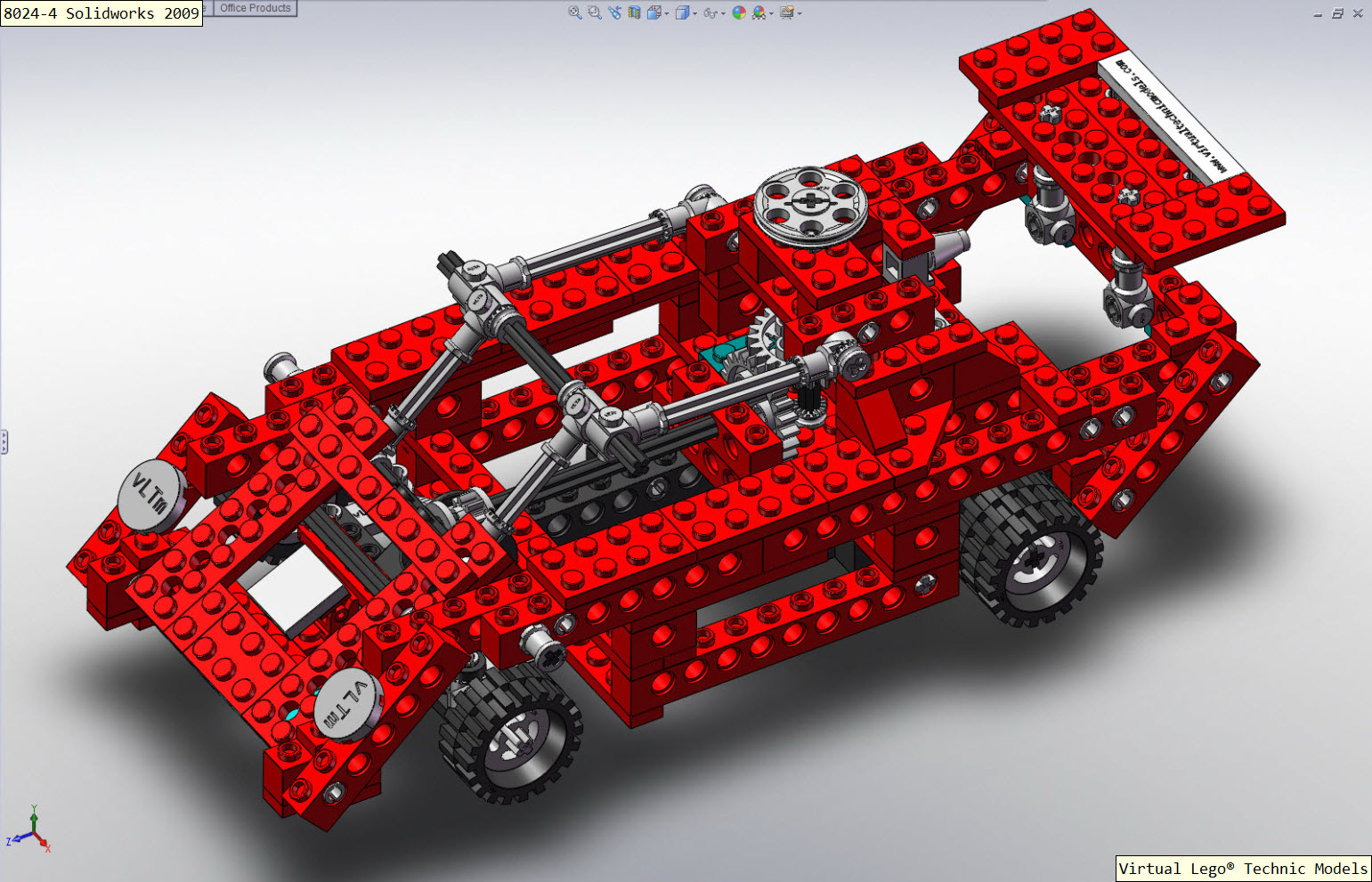Open the Edit Appearance color ball
The image size is (1372, 882).
tap(739, 12)
